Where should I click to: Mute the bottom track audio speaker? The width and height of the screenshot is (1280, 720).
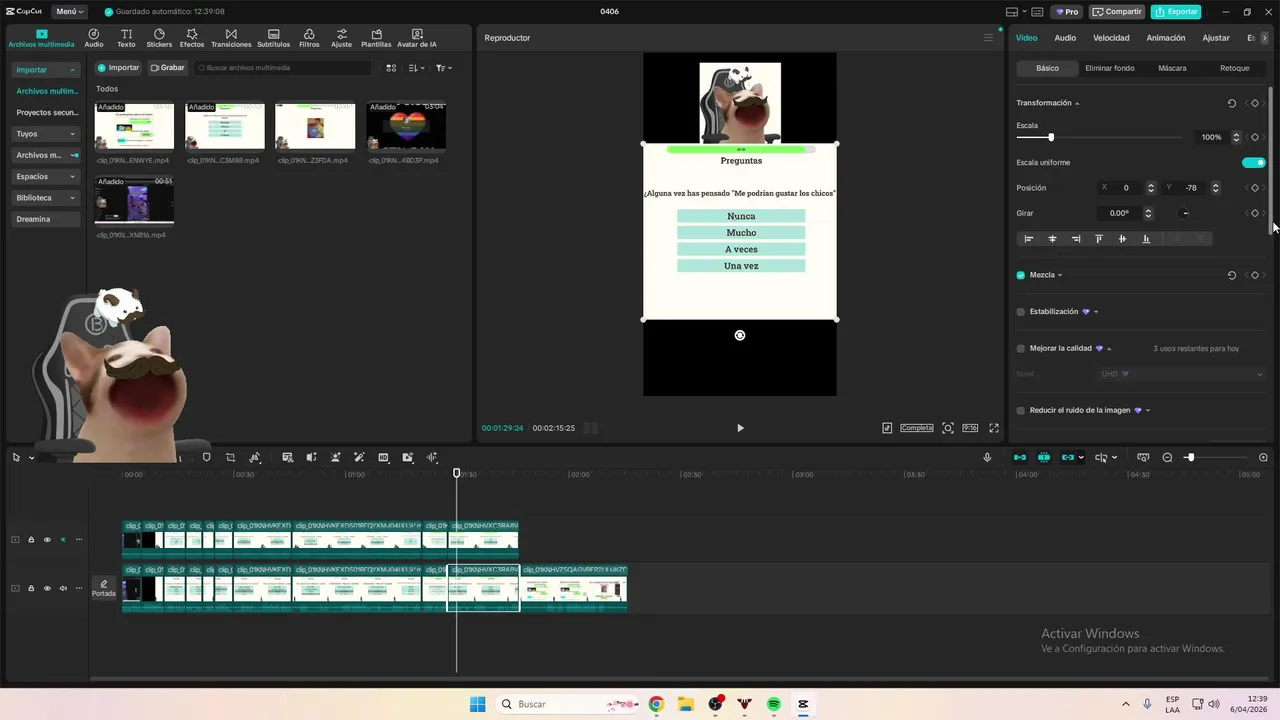(63, 588)
